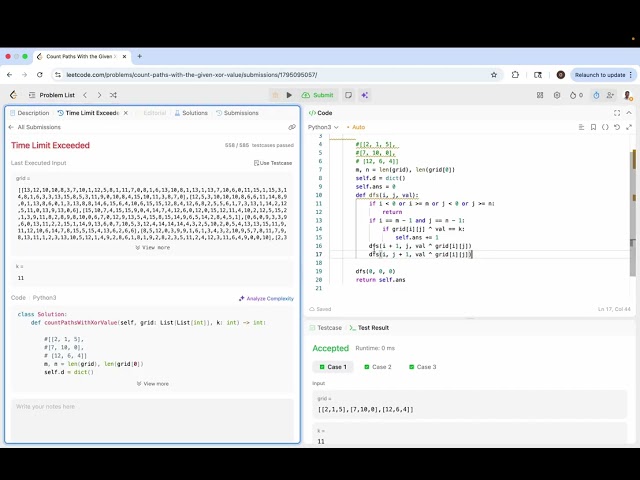
Task: Start the timer stopwatch icon
Action: click(x=596, y=95)
